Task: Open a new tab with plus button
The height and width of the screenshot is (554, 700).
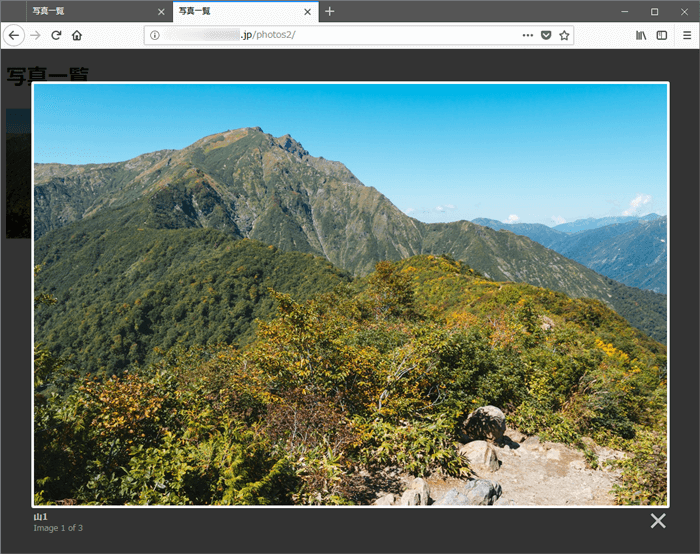Action: [x=330, y=11]
